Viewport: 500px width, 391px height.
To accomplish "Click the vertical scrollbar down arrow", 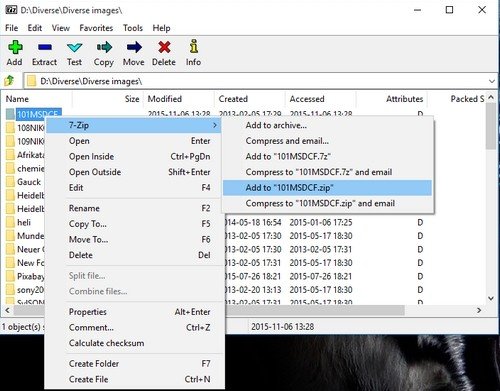I will point(491,298).
